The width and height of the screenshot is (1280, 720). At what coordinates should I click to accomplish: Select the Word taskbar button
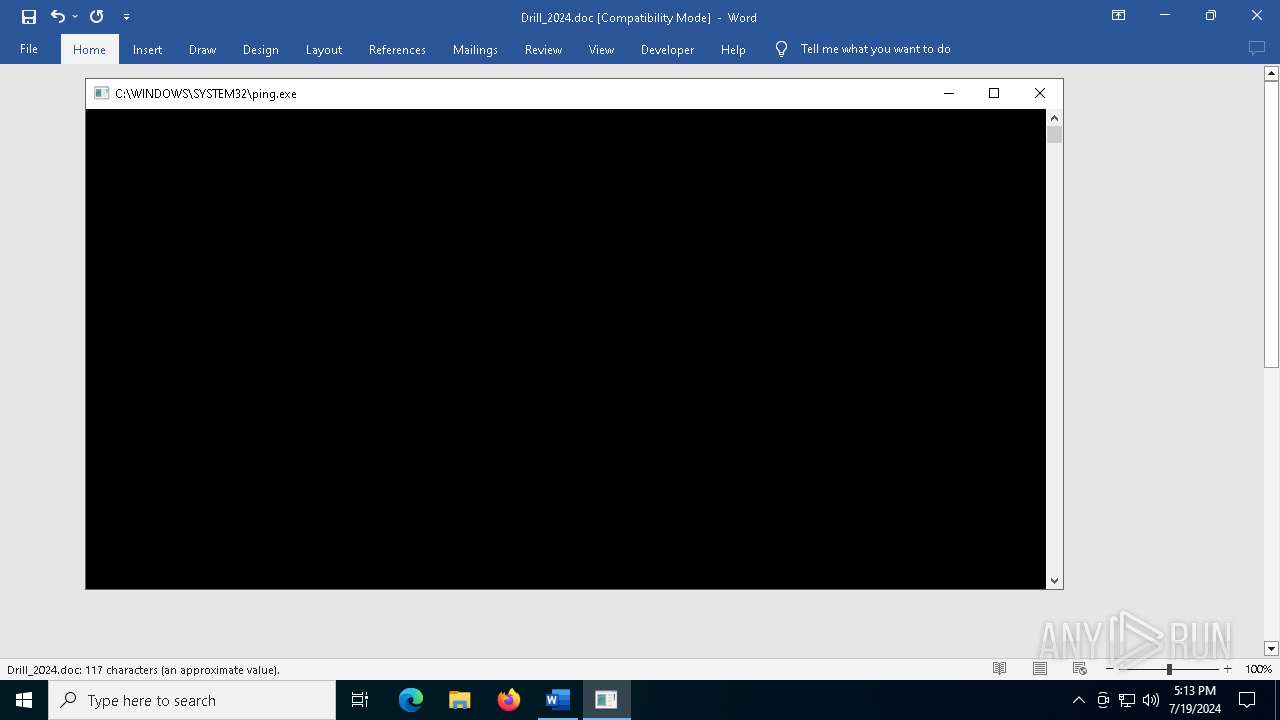557,700
